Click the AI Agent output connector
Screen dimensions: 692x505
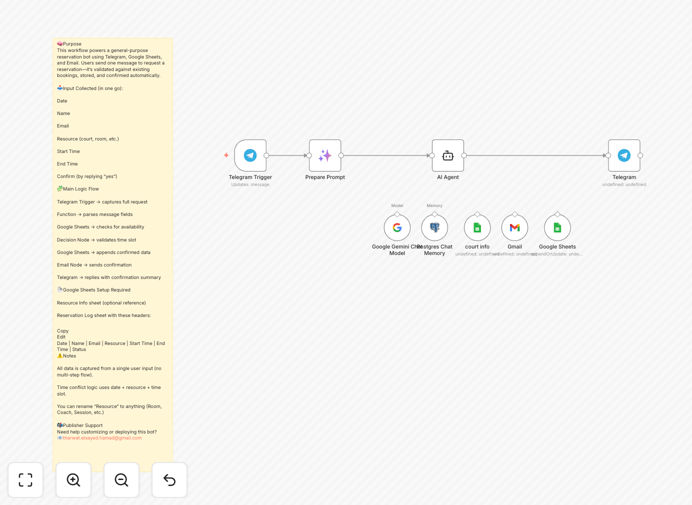coord(464,155)
